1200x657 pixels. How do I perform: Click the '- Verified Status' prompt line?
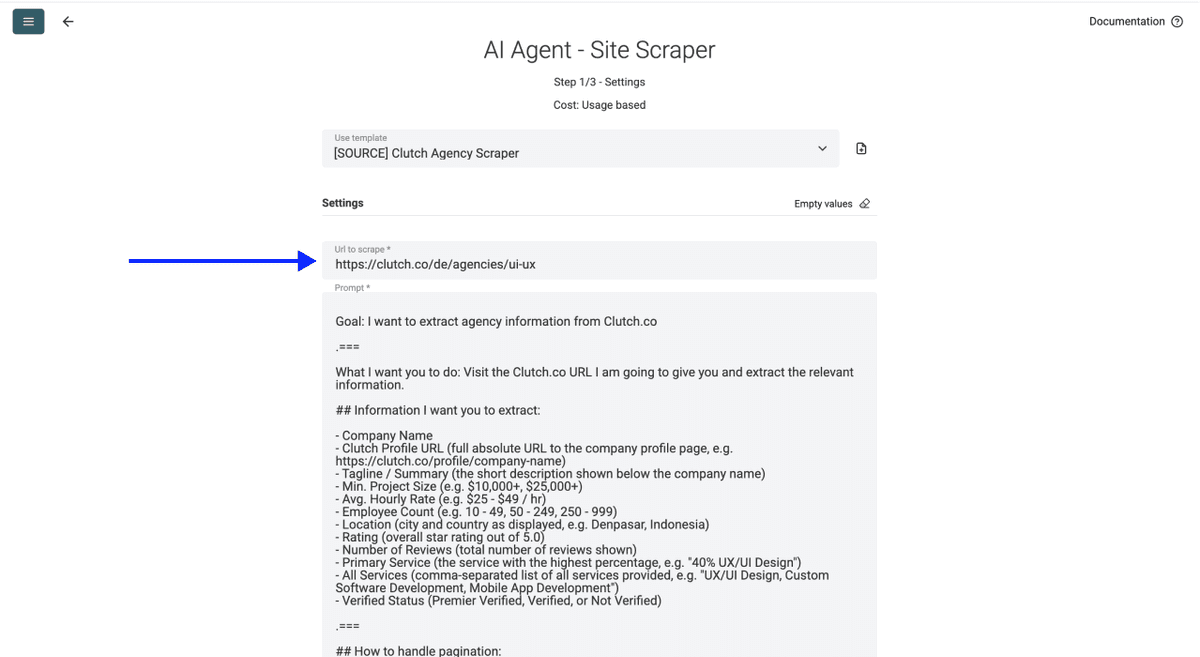tap(498, 601)
